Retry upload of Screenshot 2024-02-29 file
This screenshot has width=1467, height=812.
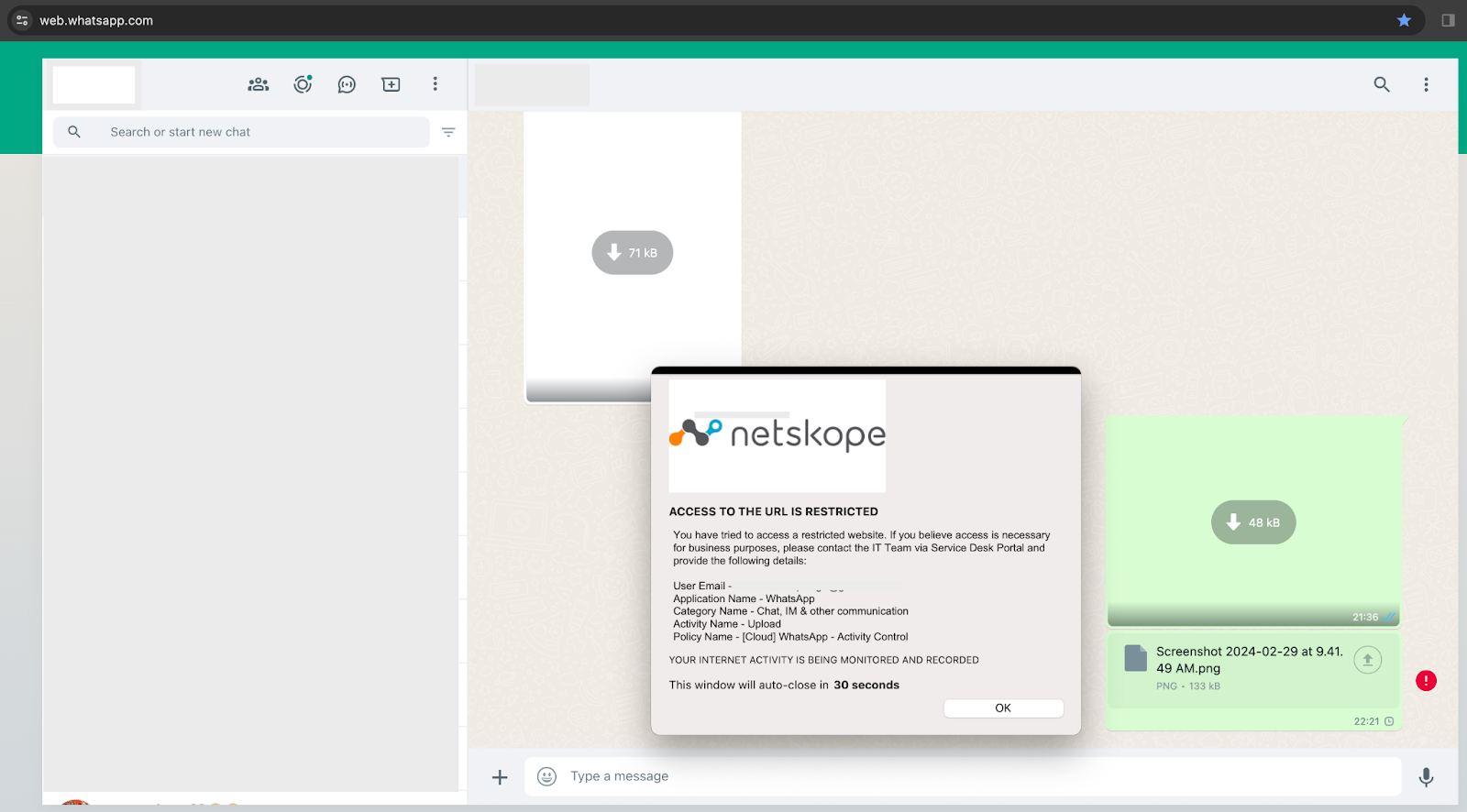point(1367,660)
